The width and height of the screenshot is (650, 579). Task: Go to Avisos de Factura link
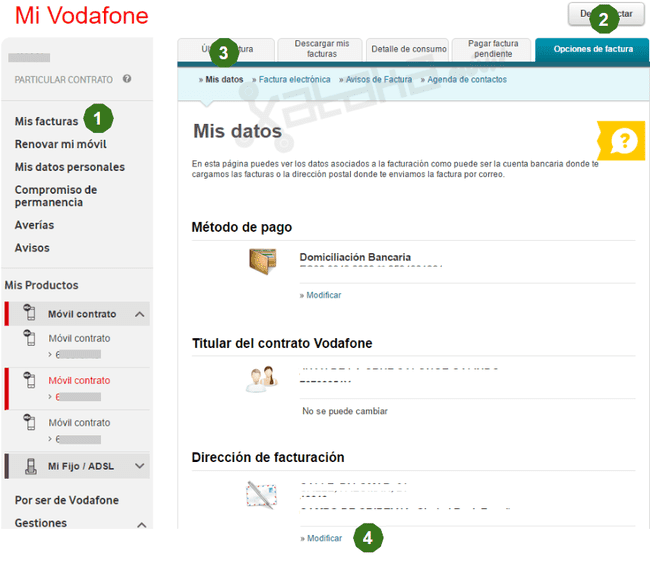[378, 80]
